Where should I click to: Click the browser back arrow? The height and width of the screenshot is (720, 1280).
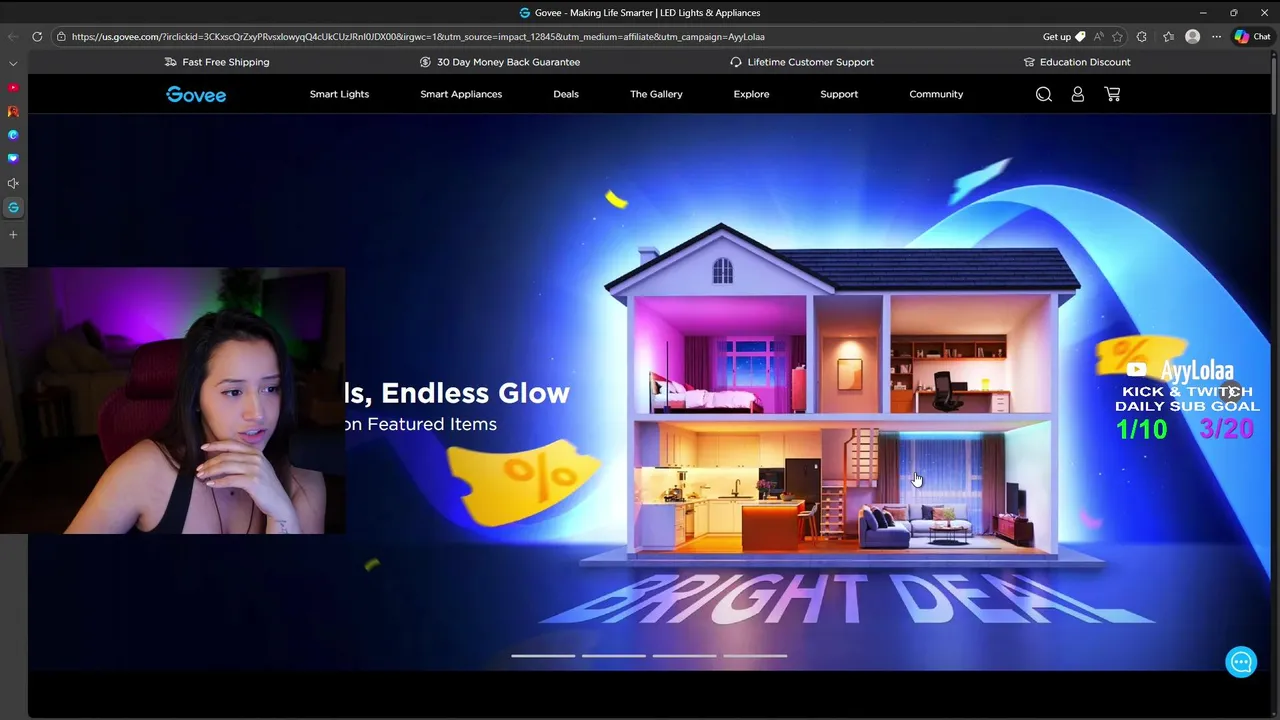(13, 37)
